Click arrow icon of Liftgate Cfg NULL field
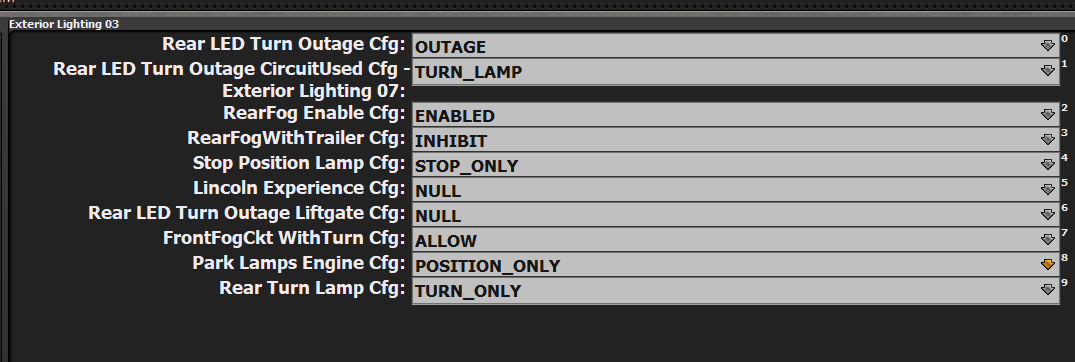Viewport: 1075px width, 362px height. click(x=1047, y=215)
